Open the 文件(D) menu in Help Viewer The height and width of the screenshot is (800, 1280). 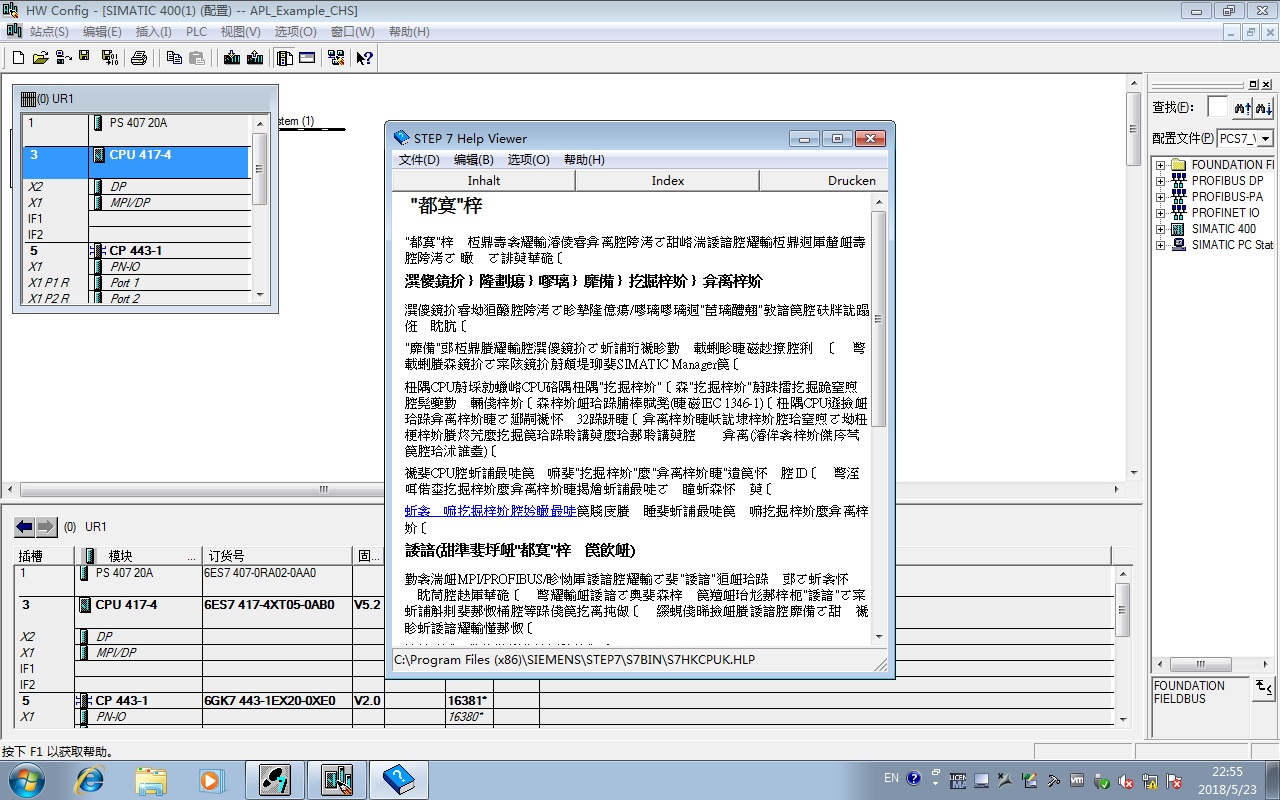tap(419, 160)
